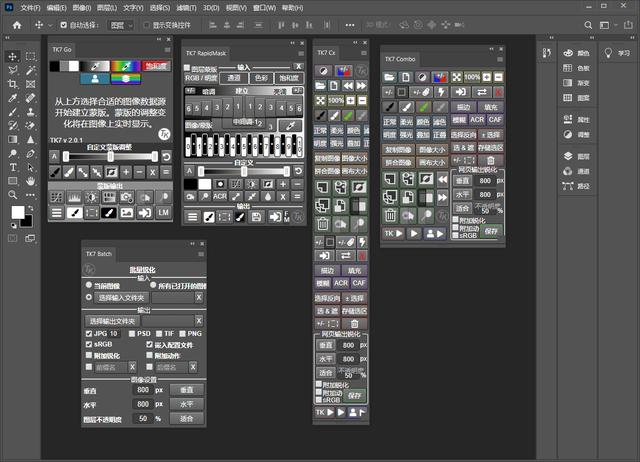The width and height of the screenshot is (640, 462).
Task: Toggle the layer mask checkbox in TK7 RapidMask
Action: point(187,68)
